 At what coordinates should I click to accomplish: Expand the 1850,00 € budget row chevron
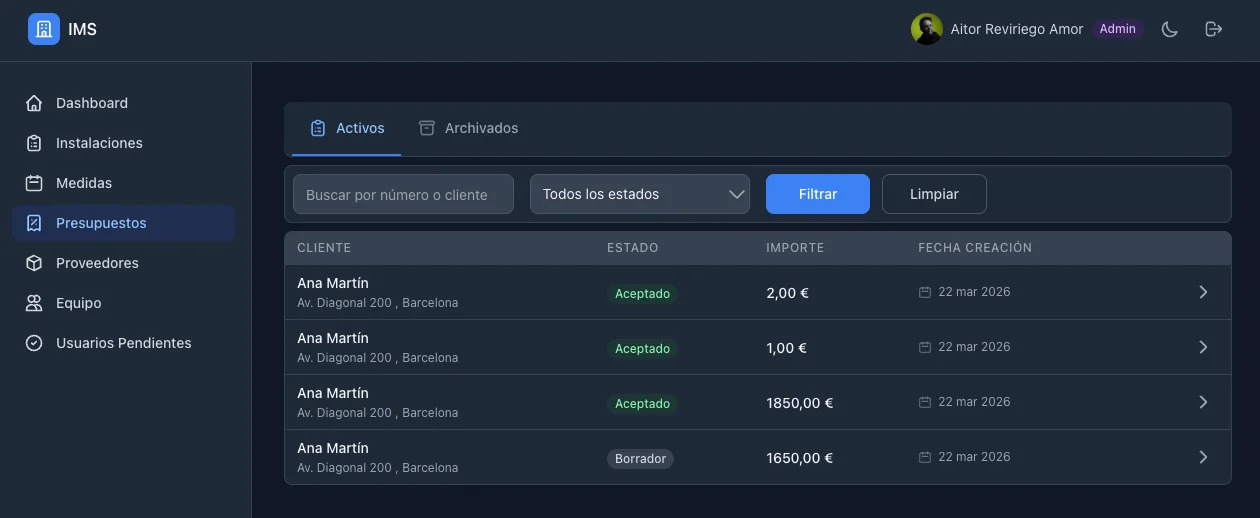click(x=1203, y=402)
